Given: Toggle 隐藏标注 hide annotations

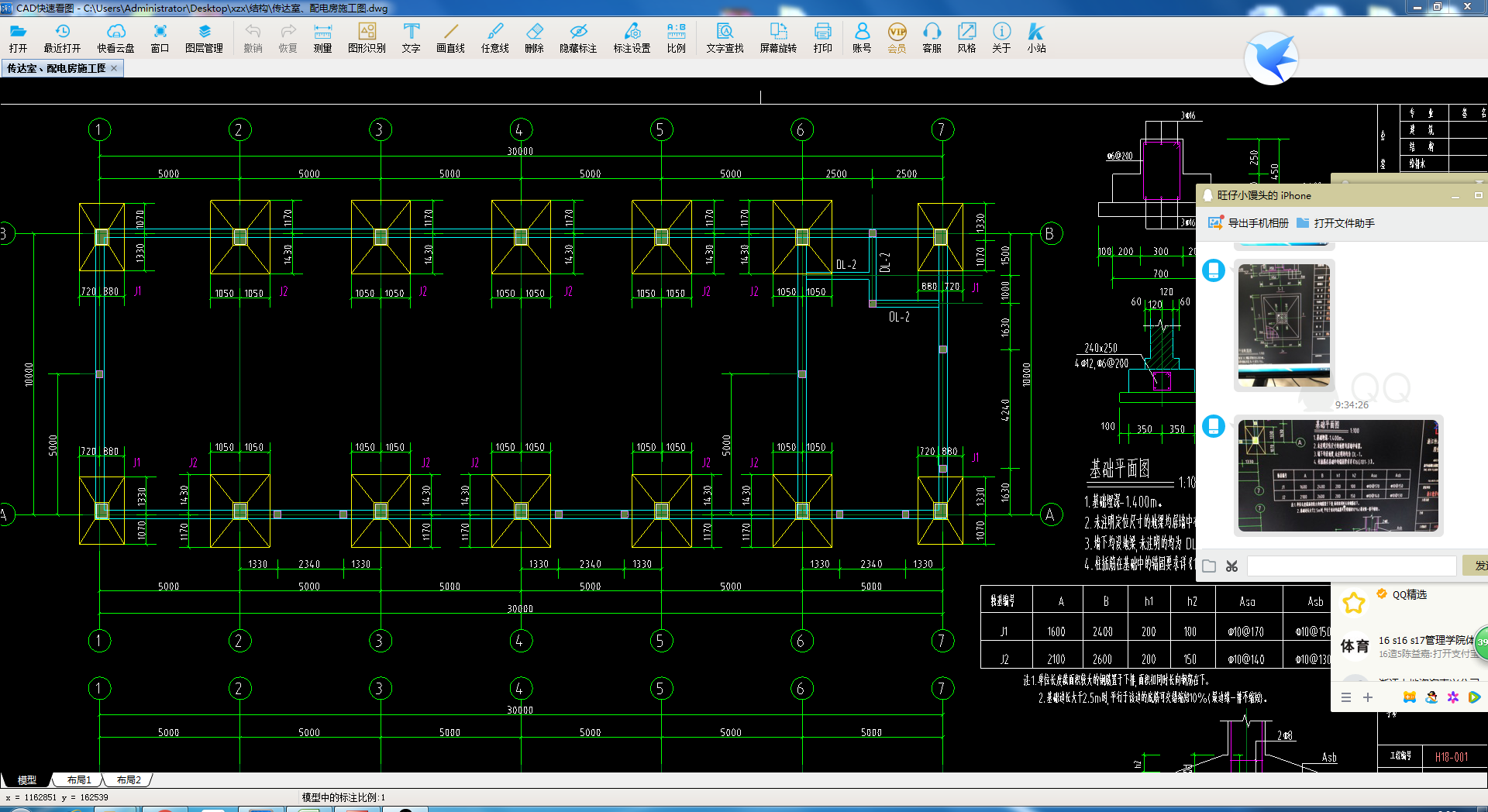Looking at the screenshot, I should [x=578, y=37].
